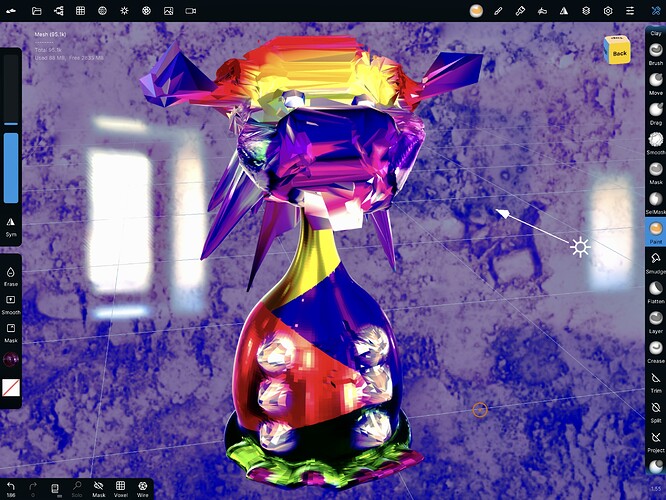Toggle Voxel remesh in bottom bar

point(121,489)
